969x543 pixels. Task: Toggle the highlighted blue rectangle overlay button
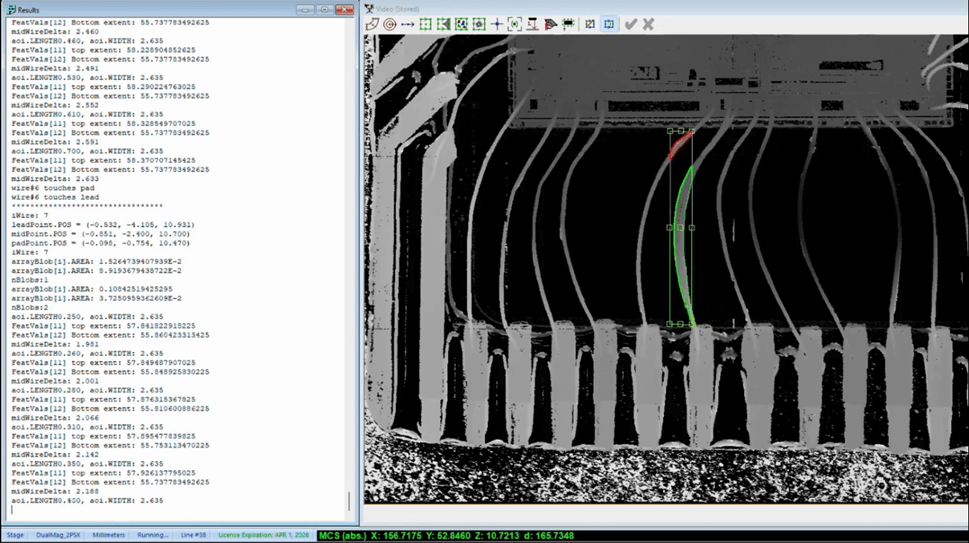pos(608,24)
